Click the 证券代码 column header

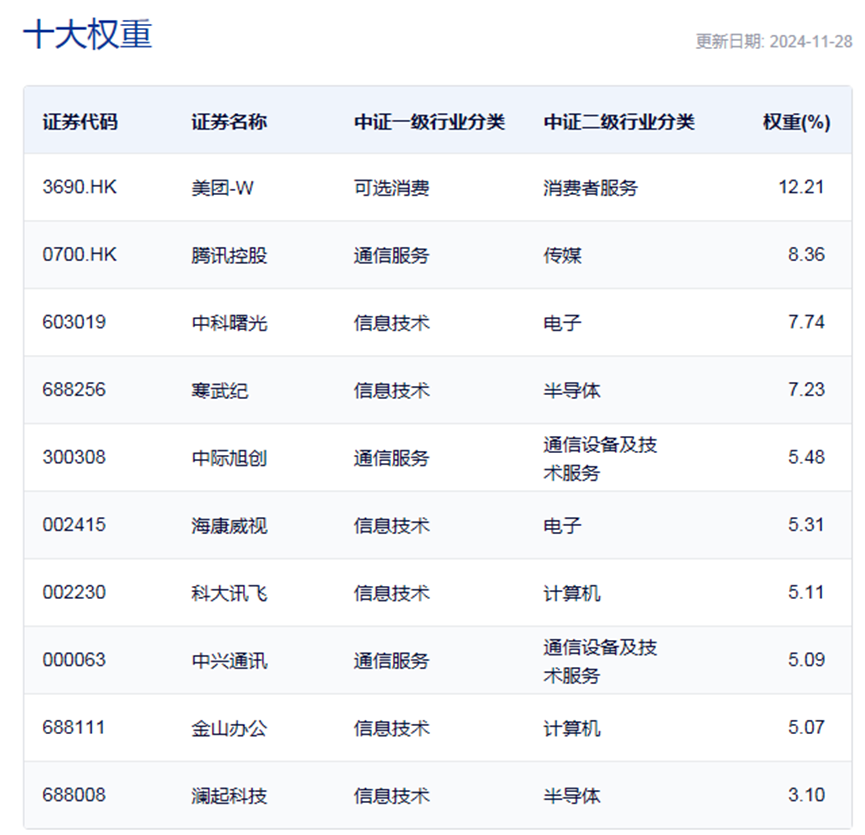(x=80, y=122)
